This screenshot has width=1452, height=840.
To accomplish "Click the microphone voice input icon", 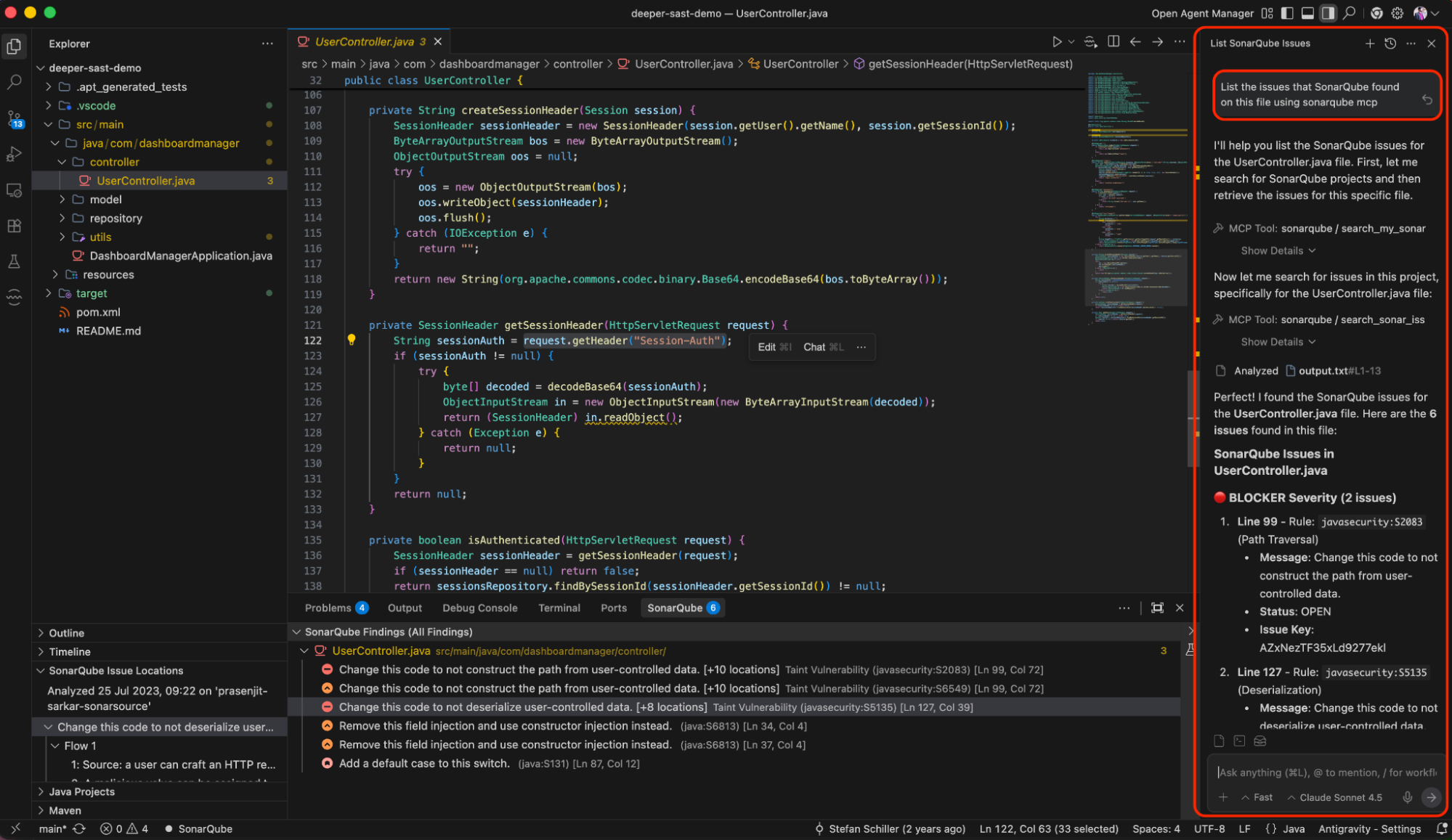I will [1407, 797].
